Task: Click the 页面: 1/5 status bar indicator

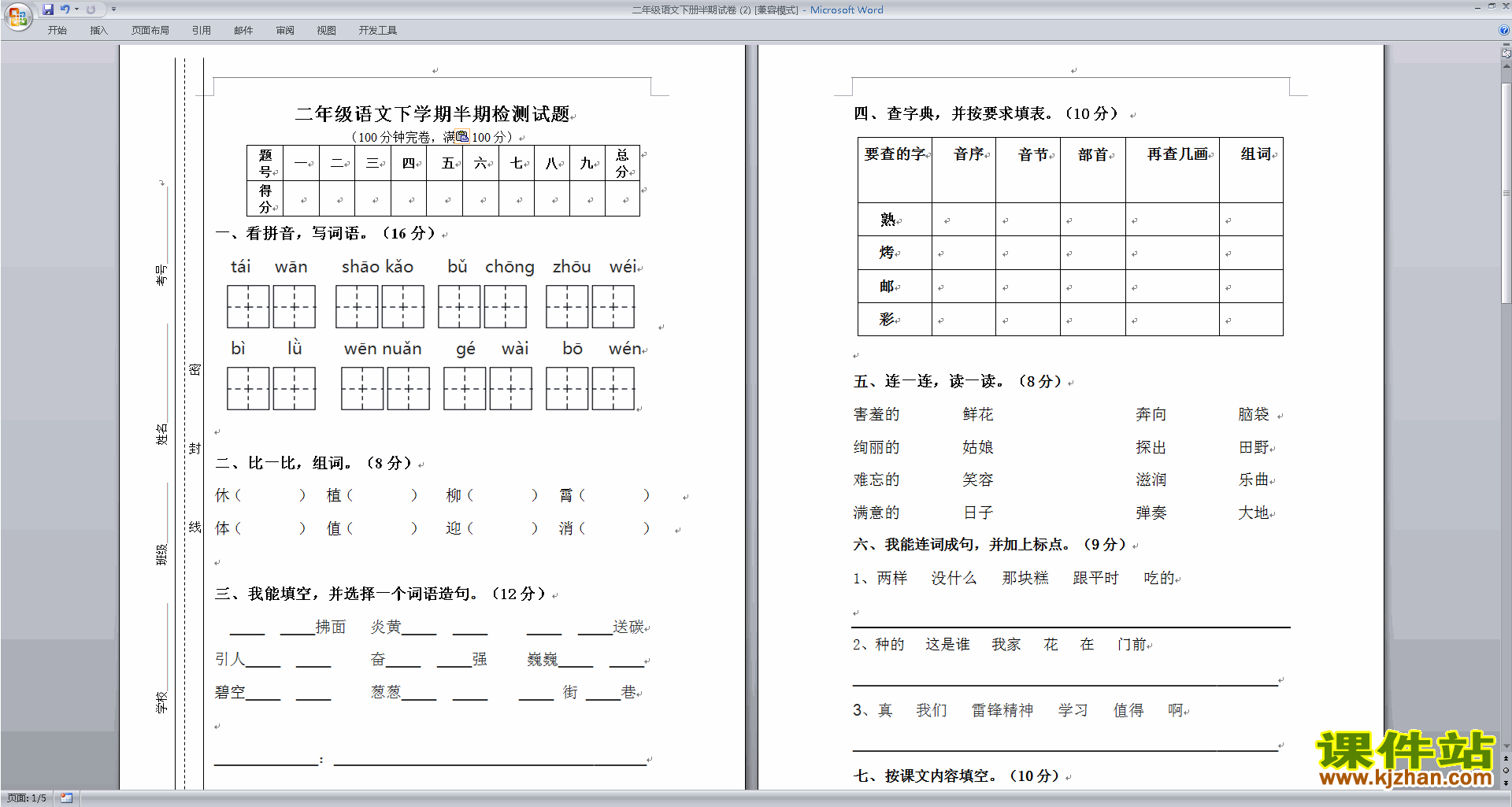Action: 27,798
